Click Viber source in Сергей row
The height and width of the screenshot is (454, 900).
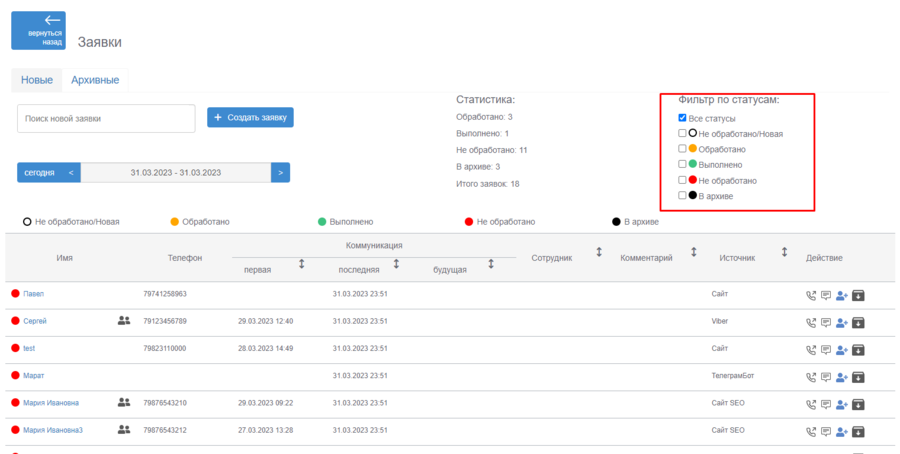(x=719, y=321)
